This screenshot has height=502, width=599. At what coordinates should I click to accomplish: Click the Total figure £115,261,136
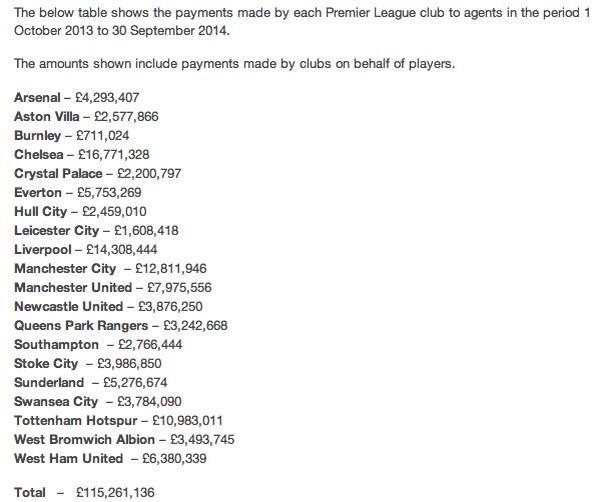(115, 492)
